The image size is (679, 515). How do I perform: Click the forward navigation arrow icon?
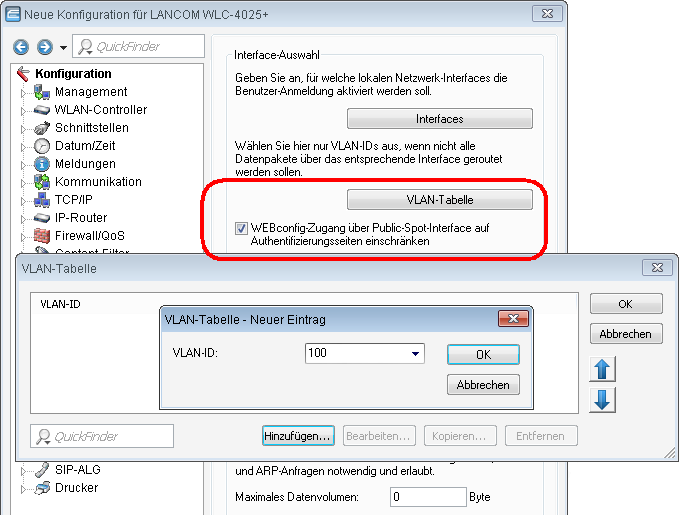coord(45,47)
